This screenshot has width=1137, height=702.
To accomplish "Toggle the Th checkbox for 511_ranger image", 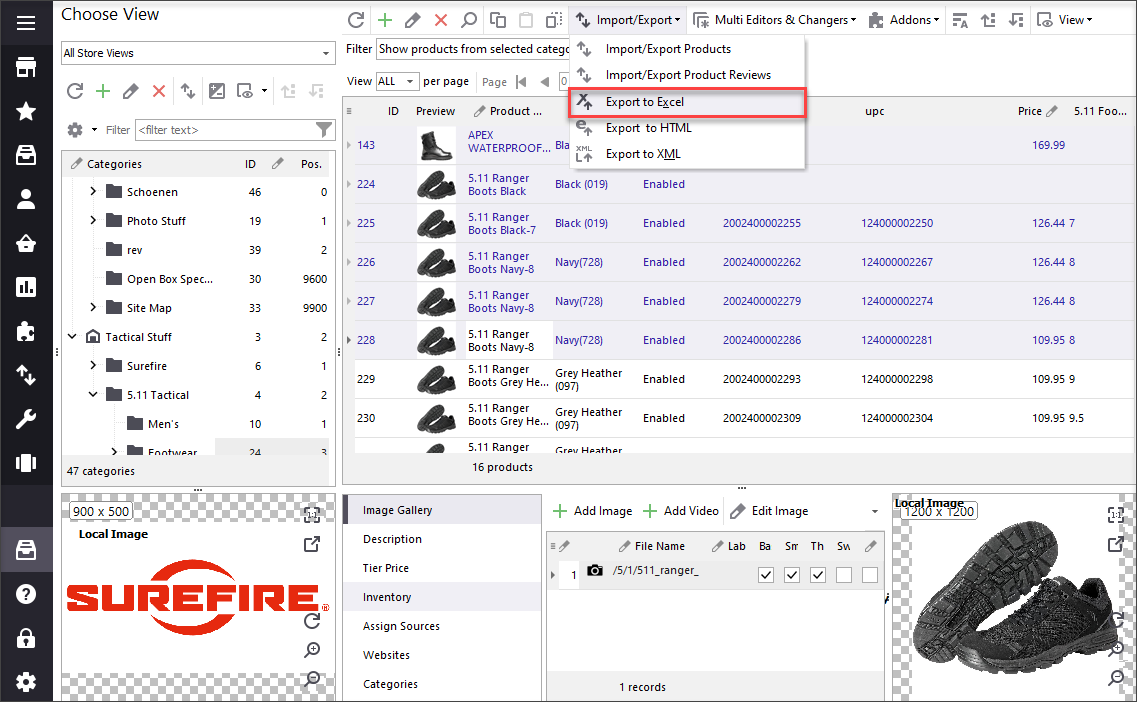I will (818, 575).
